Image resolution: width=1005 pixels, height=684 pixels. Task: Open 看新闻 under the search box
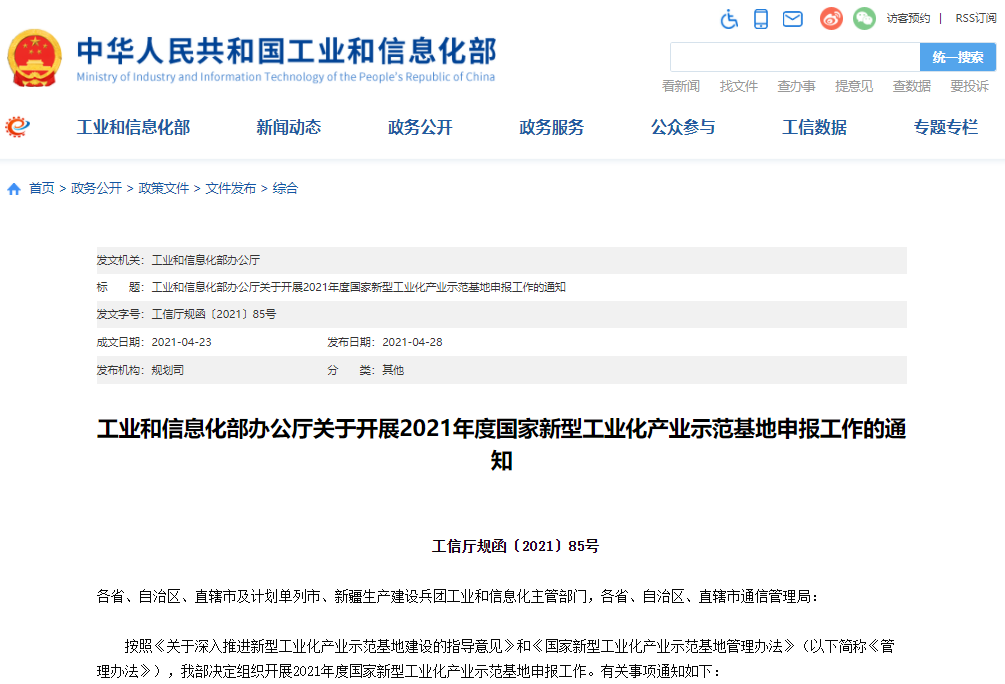[x=680, y=86]
